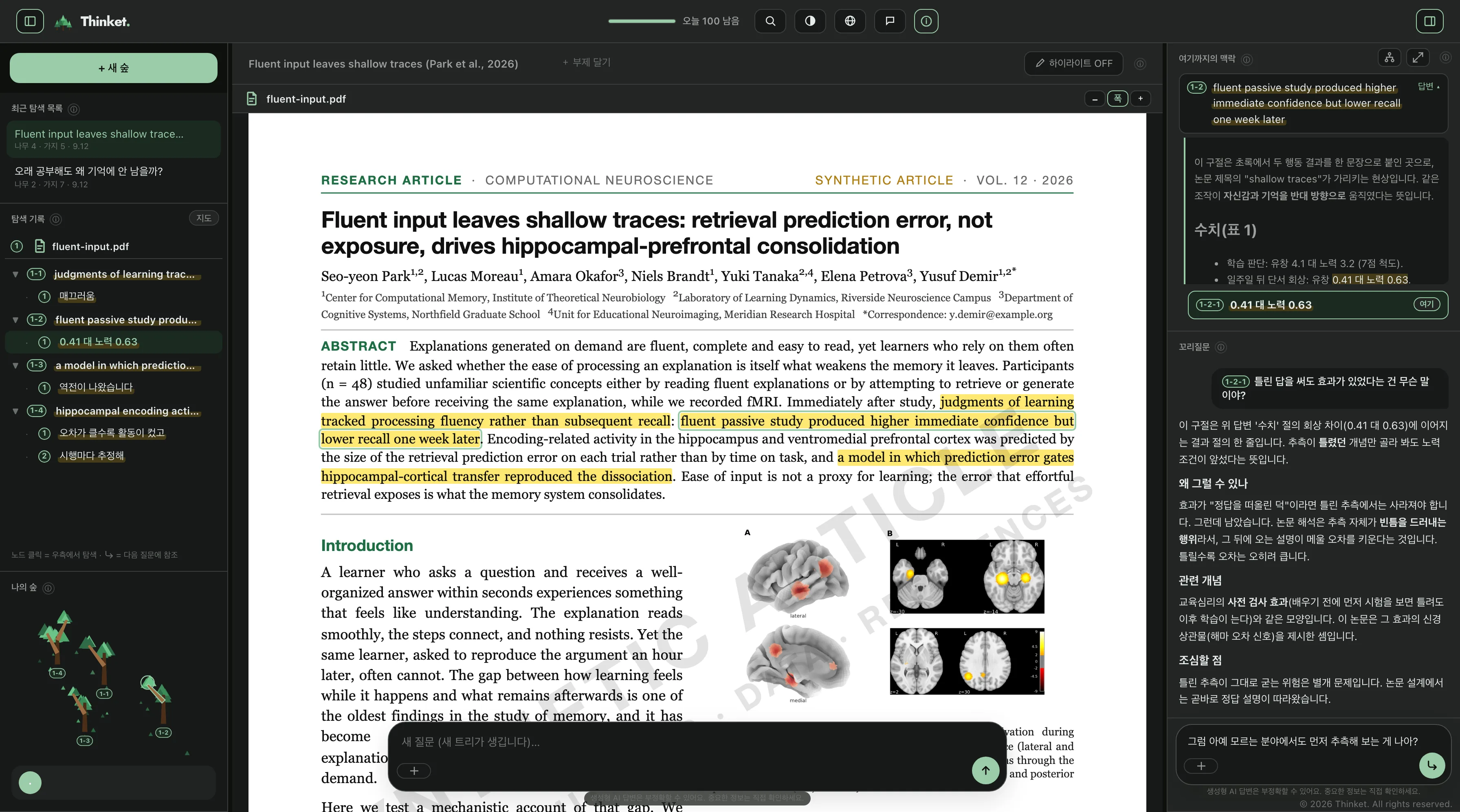The width and height of the screenshot is (1460, 812).
Task: Collapse the left sidebar panel icon
Action: (30, 21)
